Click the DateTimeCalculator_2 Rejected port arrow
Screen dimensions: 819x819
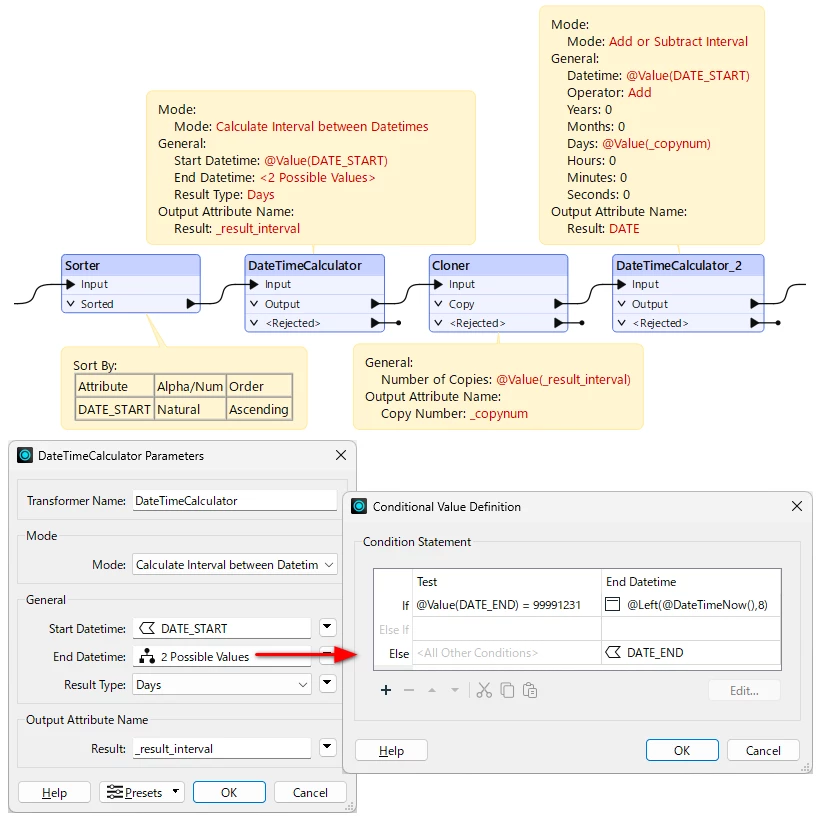pyautogui.click(x=755, y=323)
